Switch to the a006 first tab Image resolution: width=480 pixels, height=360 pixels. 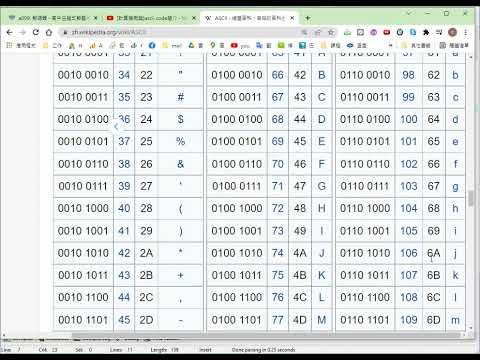(53, 18)
